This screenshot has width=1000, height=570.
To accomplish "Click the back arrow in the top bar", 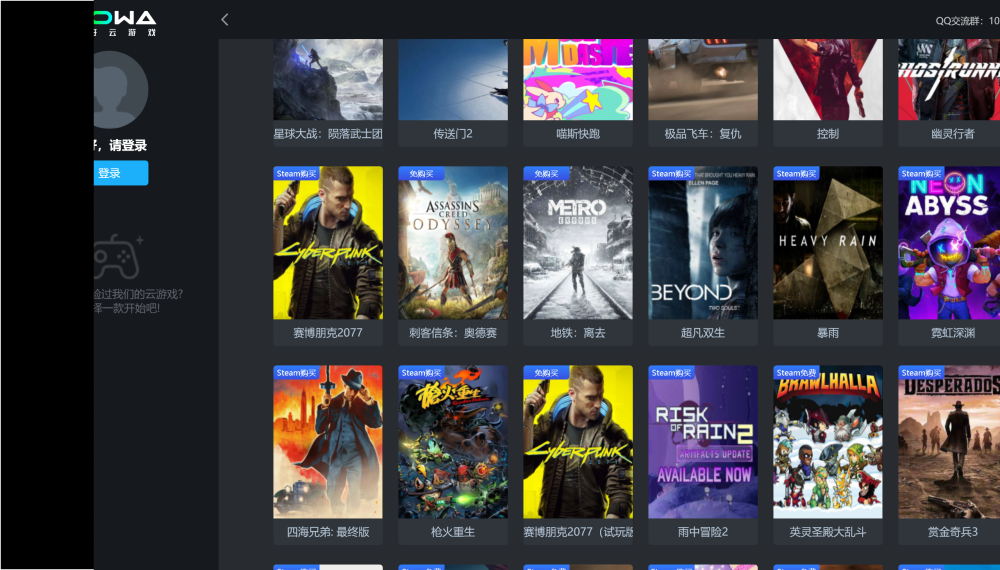I will click(x=224, y=20).
